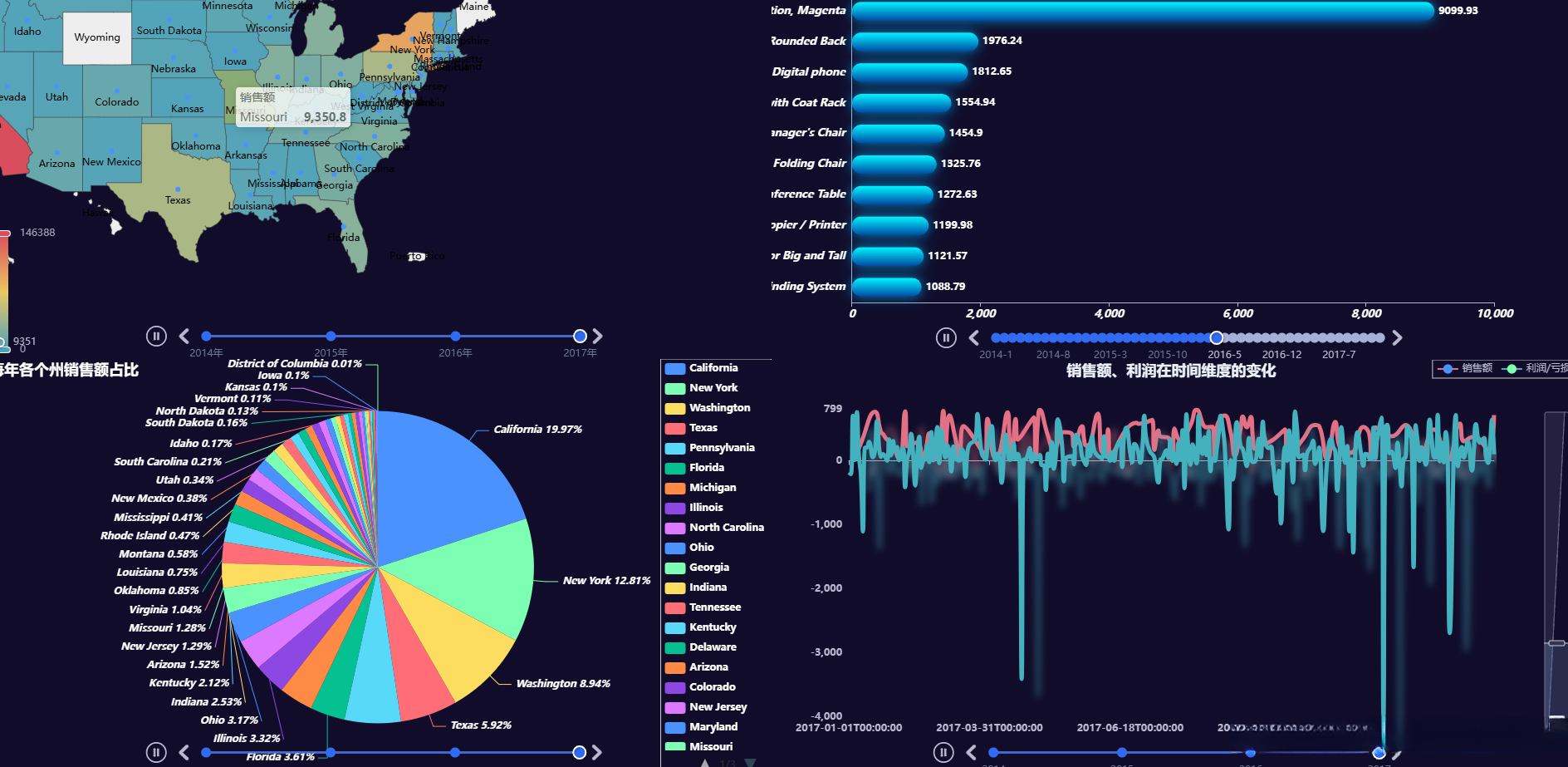Hide Texas slice via legend entry
The image size is (1568, 767).
pyautogui.click(x=691, y=428)
